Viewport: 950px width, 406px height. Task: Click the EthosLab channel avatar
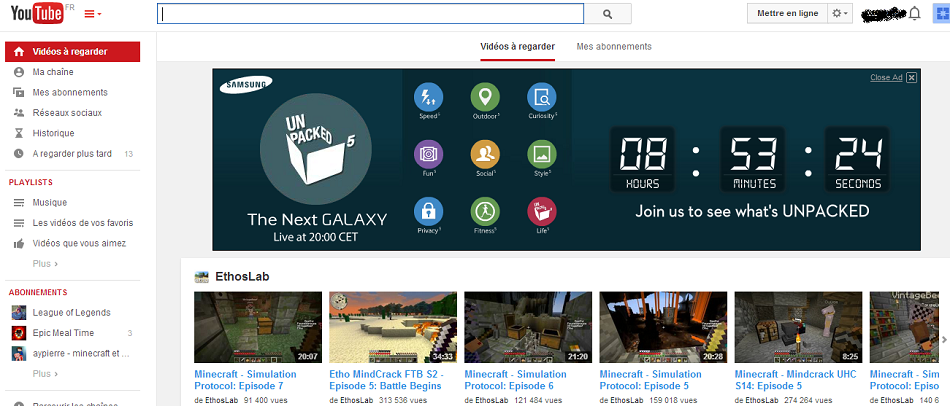(201, 277)
